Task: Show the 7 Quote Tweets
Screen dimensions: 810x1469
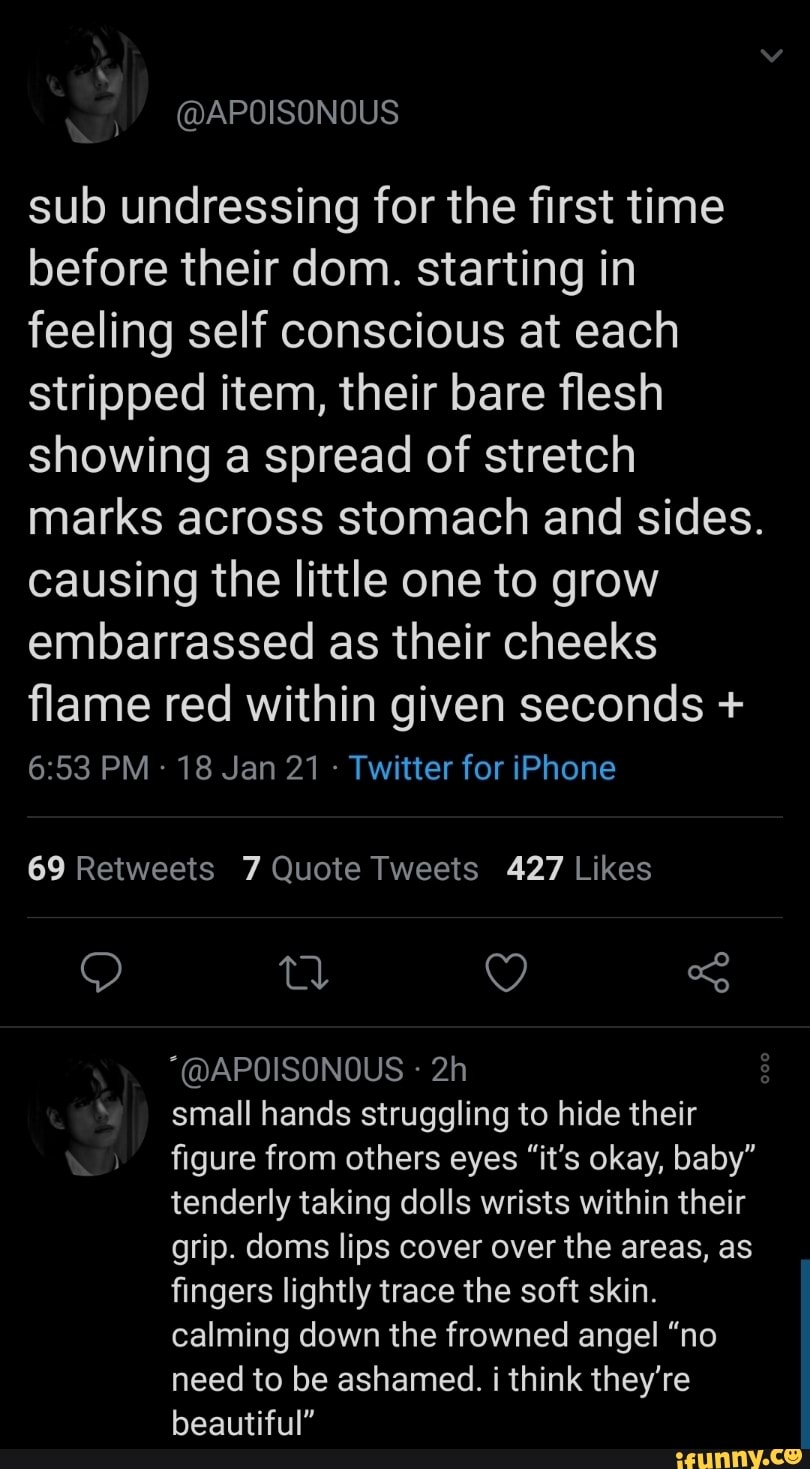Action: [x=360, y=868]
